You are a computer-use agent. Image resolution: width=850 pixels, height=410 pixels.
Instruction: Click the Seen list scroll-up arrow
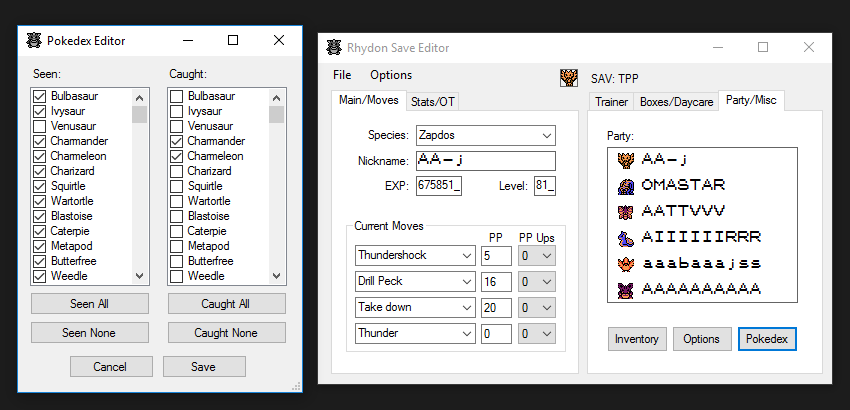pos(140,98)
